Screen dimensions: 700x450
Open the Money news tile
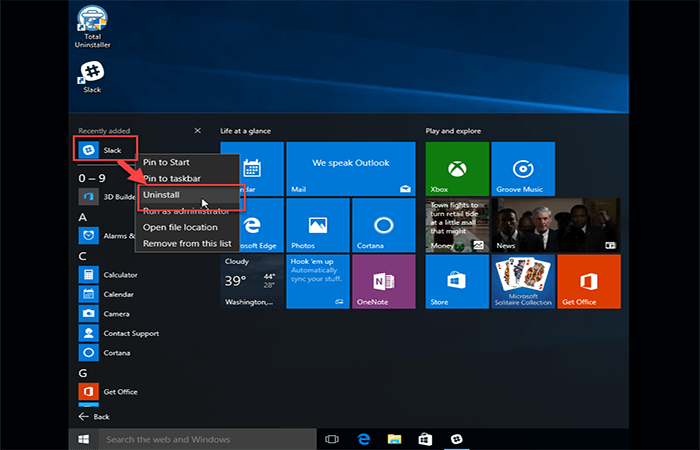[x=457, y=225]
